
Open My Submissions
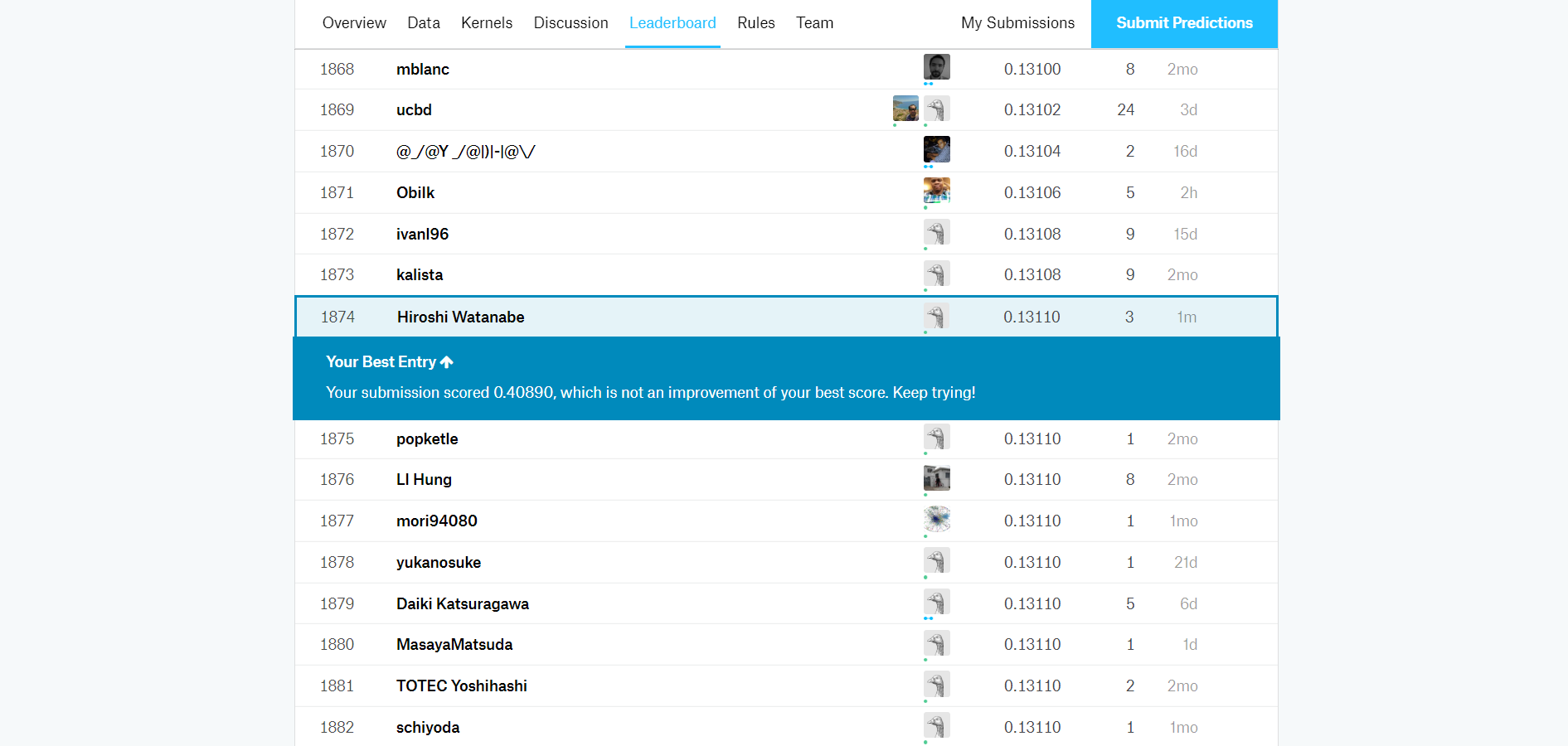1017,23
